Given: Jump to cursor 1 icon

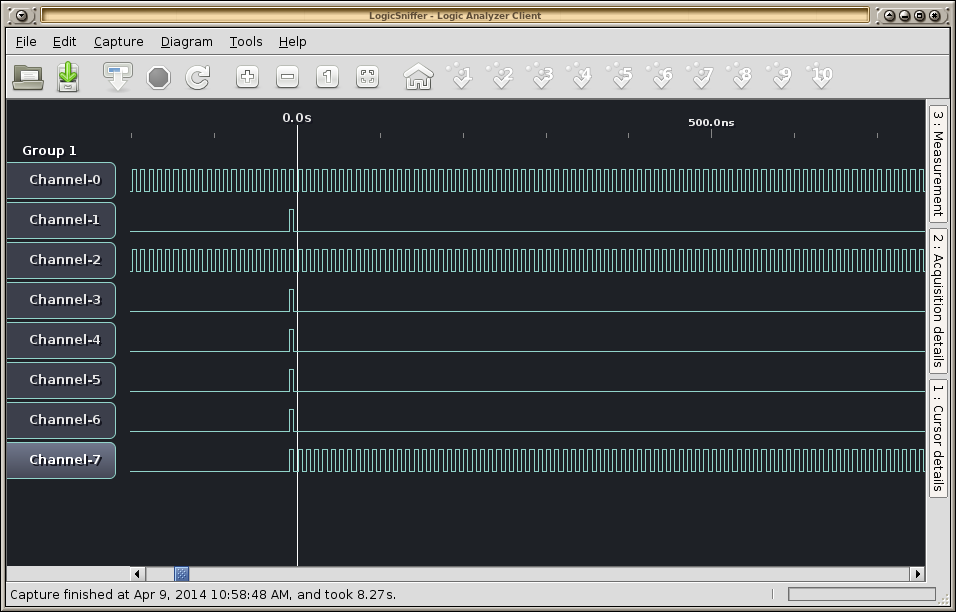Looking at the screenshot, I should 460,76.
